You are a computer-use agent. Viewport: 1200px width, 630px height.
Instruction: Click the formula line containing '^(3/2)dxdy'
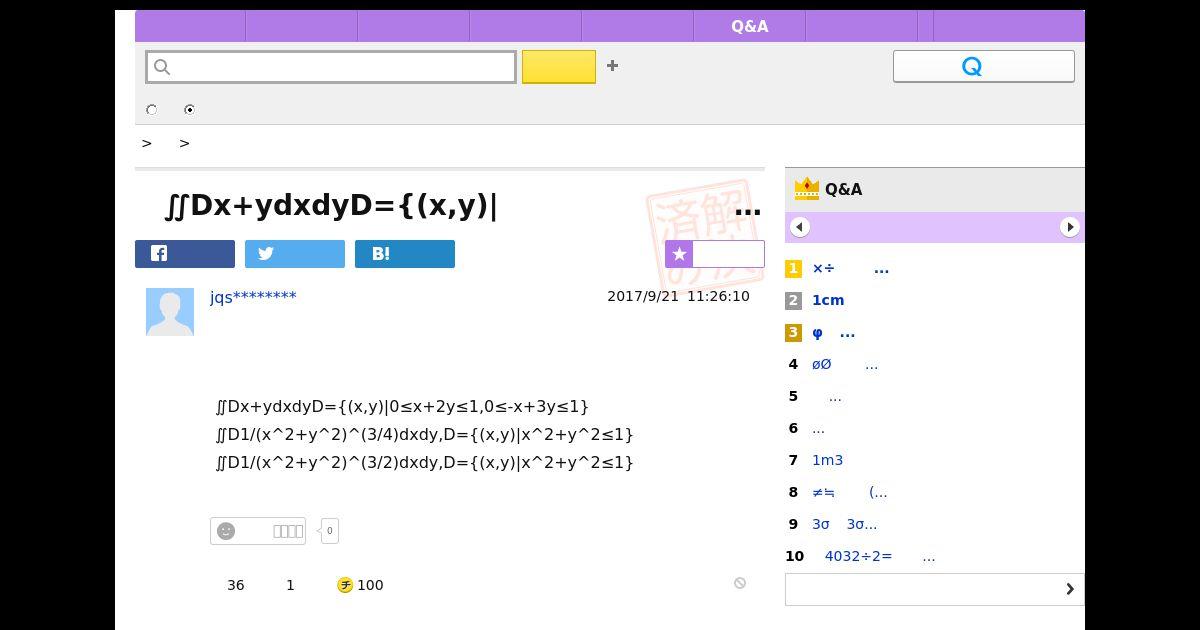click(424, 462)
